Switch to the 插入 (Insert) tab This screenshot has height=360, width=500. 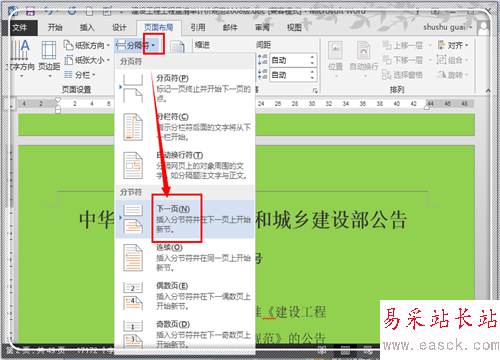[x=87, y=28]
